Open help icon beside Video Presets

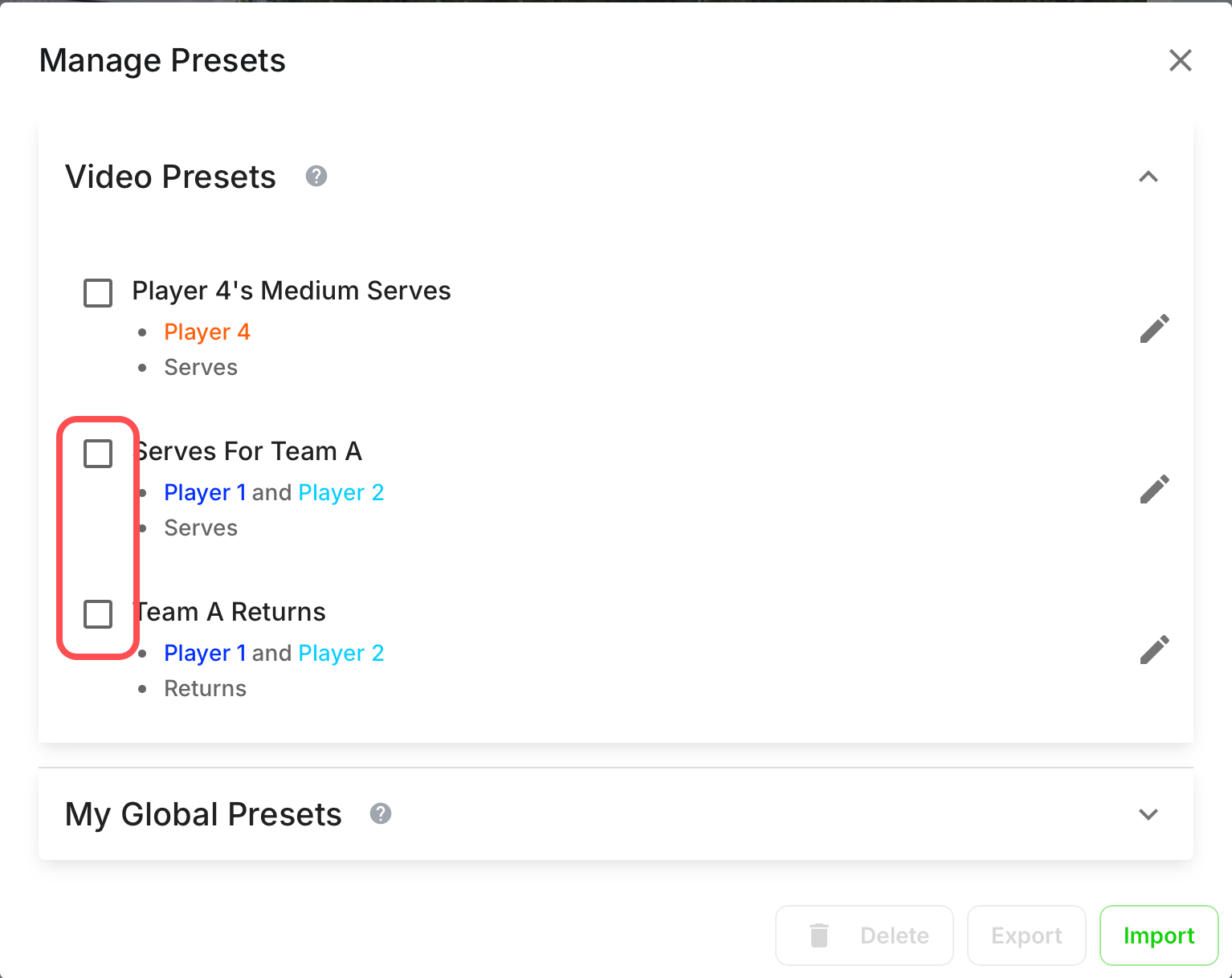316,176
